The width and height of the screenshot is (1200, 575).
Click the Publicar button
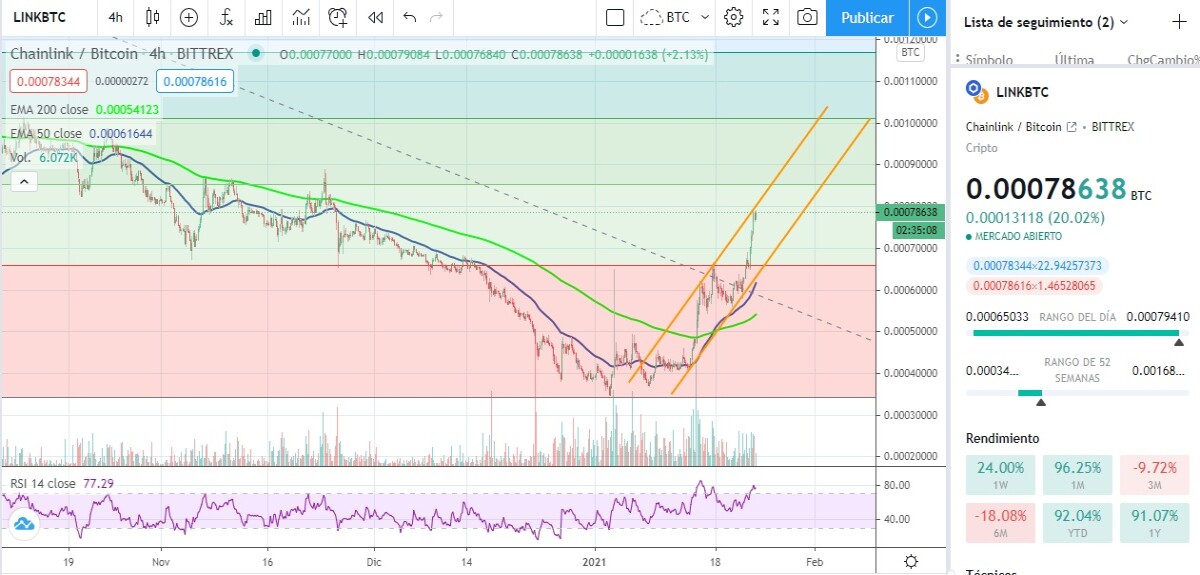point(867,17)
